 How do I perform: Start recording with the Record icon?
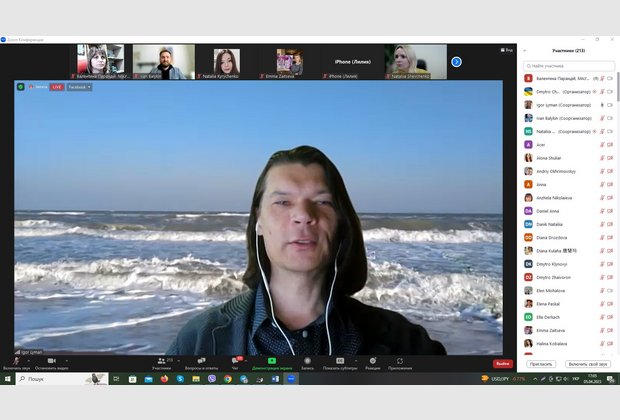[307, 360]
